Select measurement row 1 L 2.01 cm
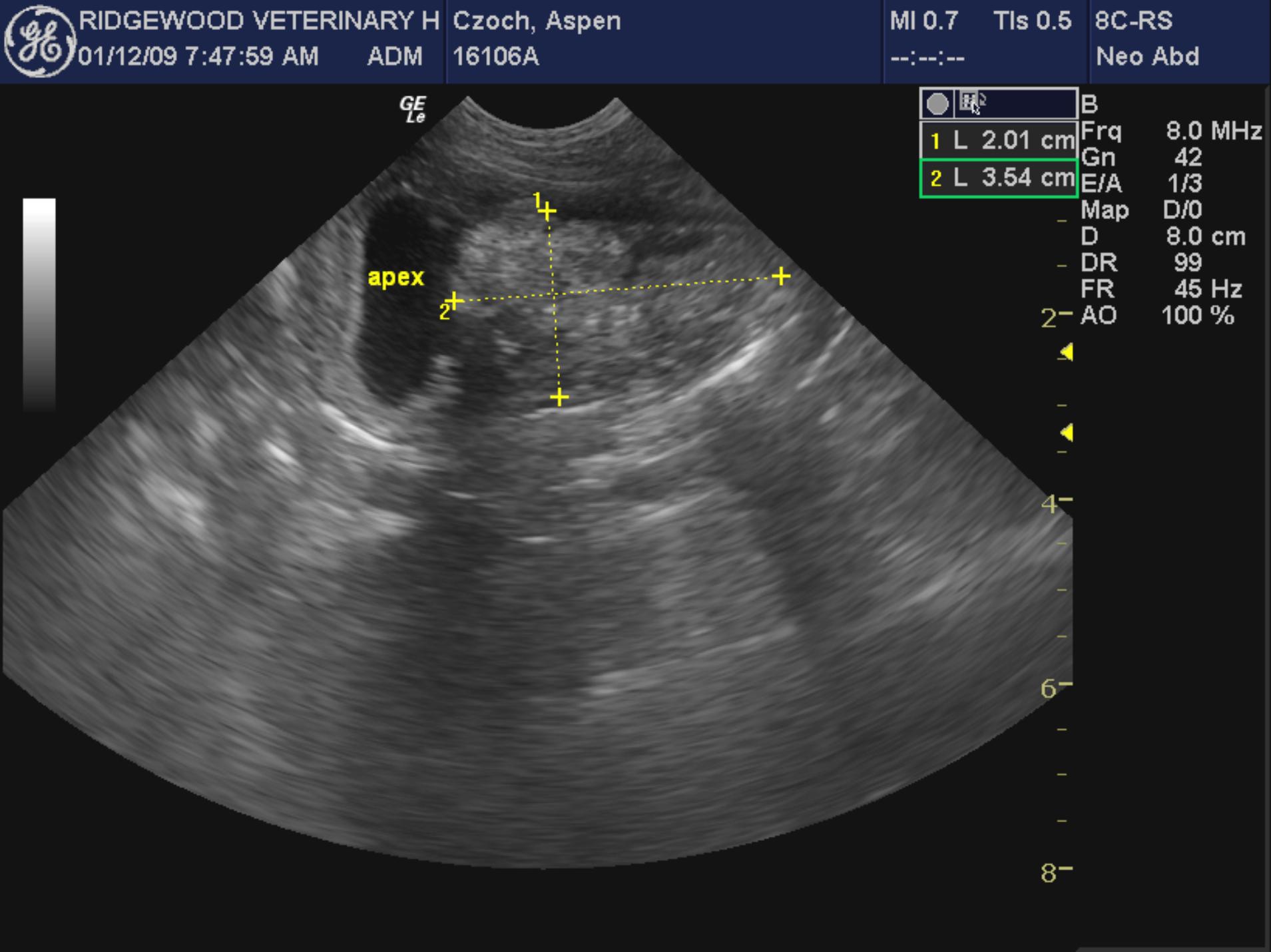This screenshot has height=952, width=1271. 999,140
